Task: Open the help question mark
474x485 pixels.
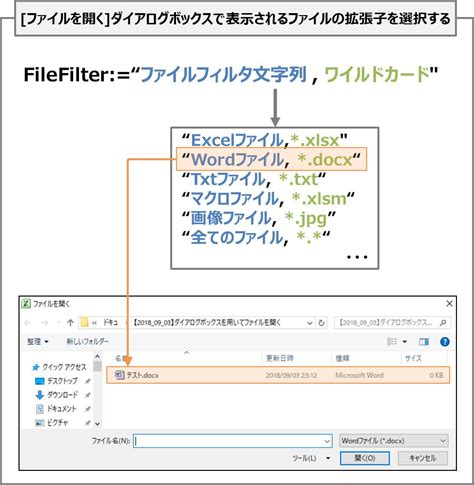Action: pyautogui.click(x=445, y=342)
